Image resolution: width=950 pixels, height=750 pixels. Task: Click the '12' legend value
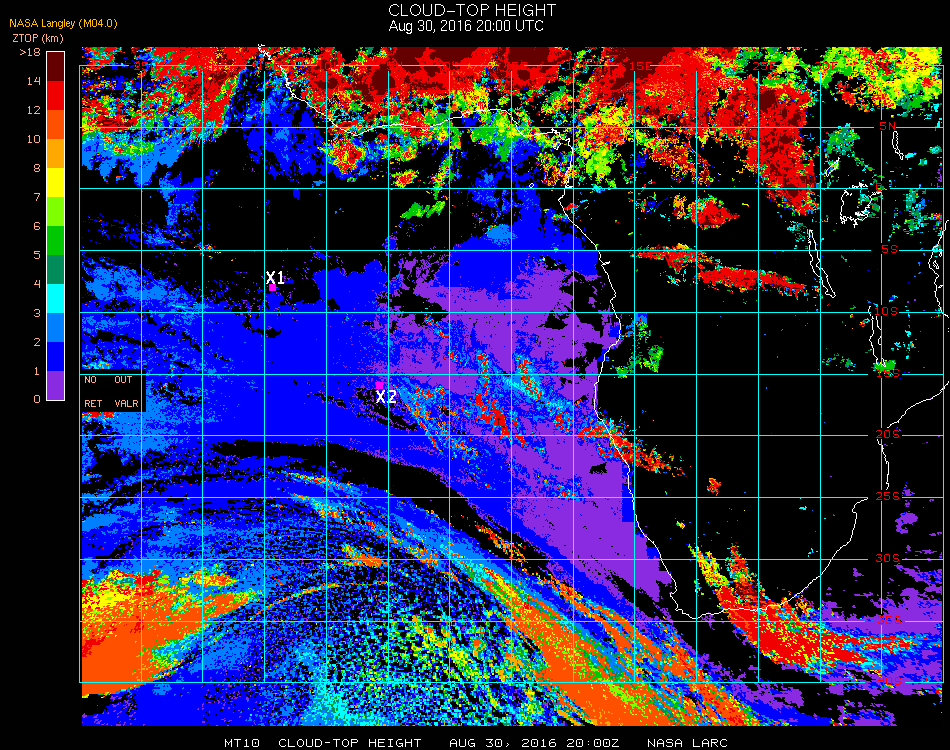[x=34, y=110]
